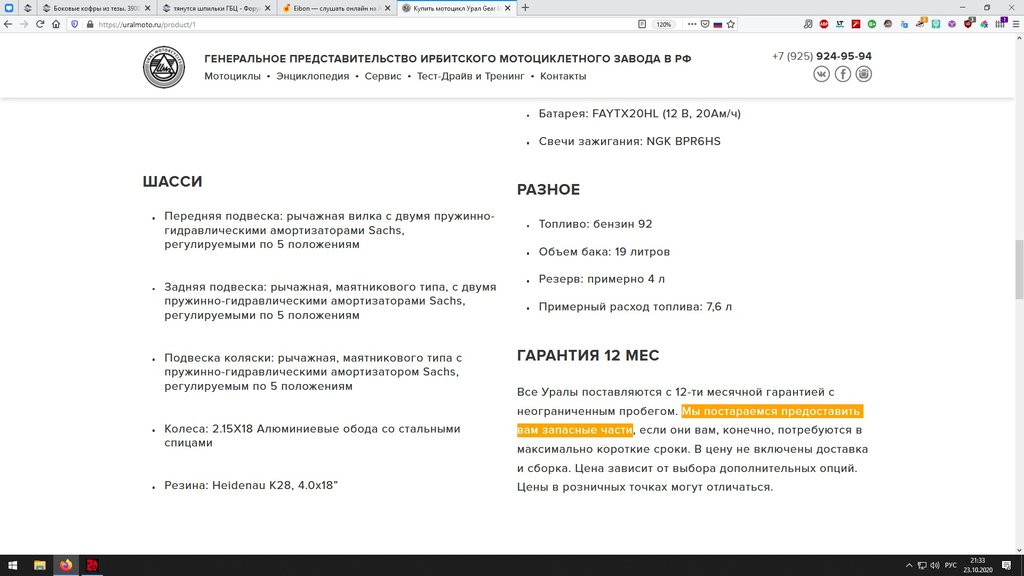Open the Facebook social page icon
This screenshot has width=1024, height=576.
pos(843,74)
